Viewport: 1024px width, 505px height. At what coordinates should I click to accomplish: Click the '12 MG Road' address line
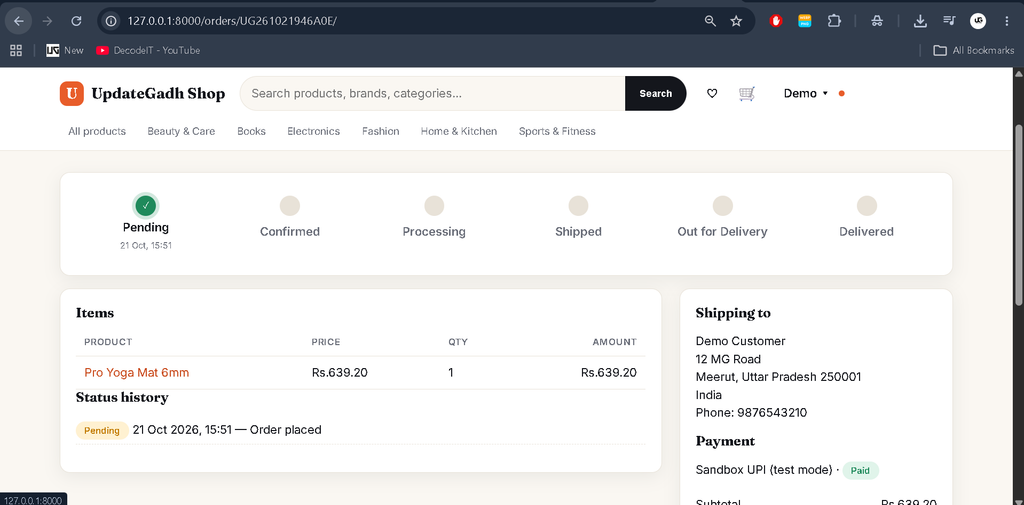[x=728, y=359]
